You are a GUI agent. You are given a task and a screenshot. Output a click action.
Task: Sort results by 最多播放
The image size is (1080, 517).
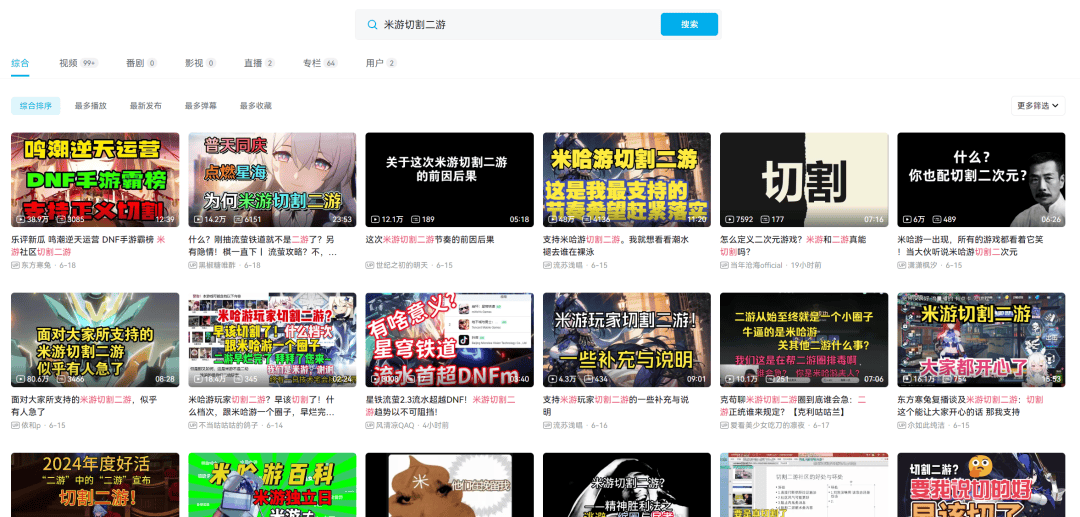91,106
